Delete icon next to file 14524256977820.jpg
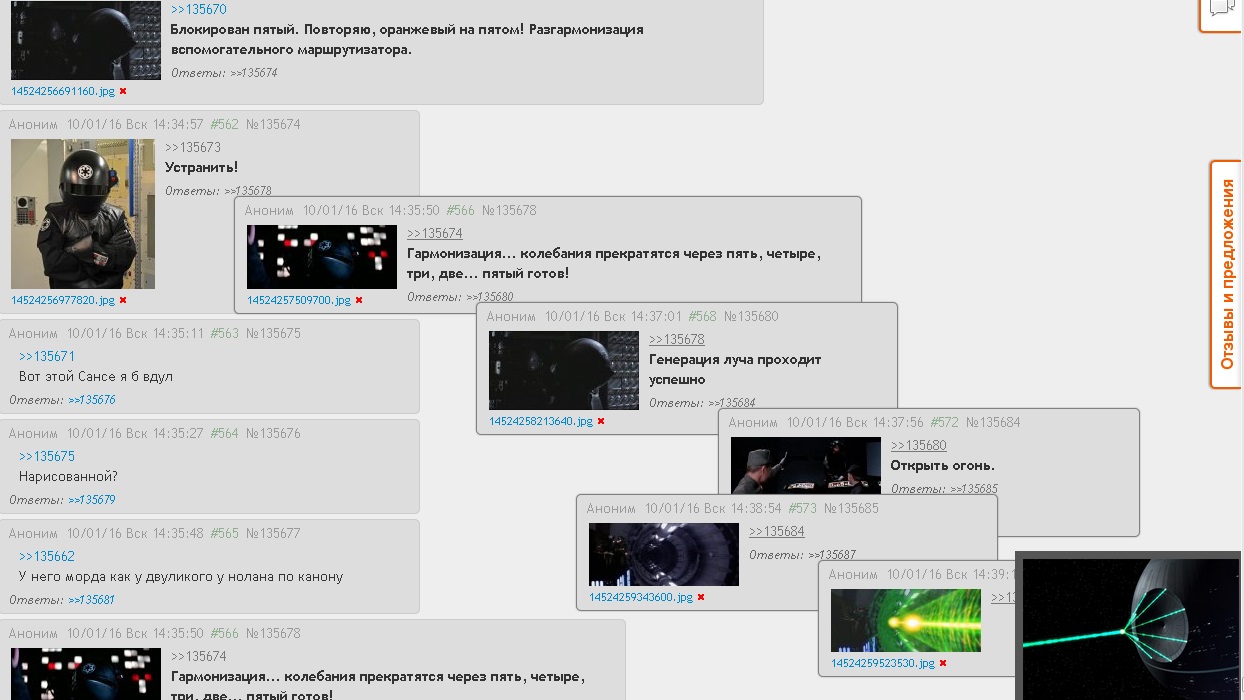1244x700 pixels. point(123,300)
